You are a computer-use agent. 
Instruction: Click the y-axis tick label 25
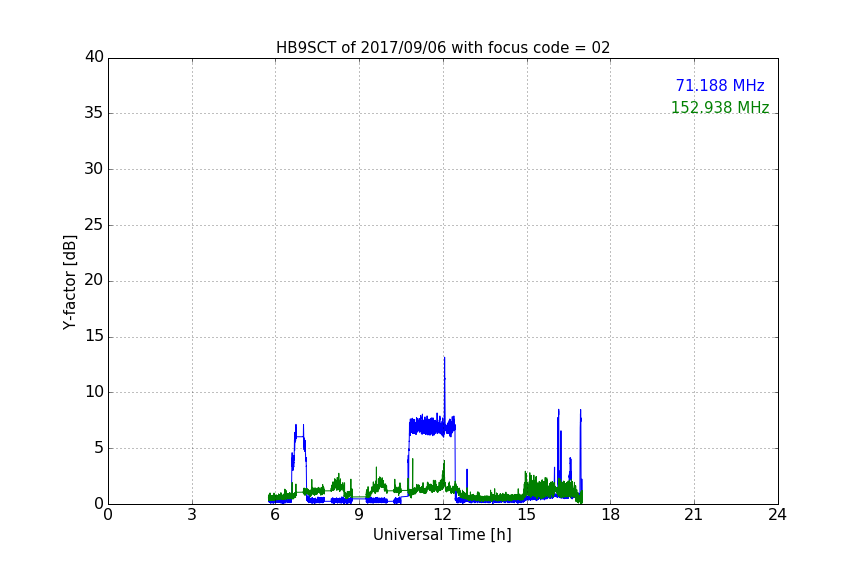94,225
